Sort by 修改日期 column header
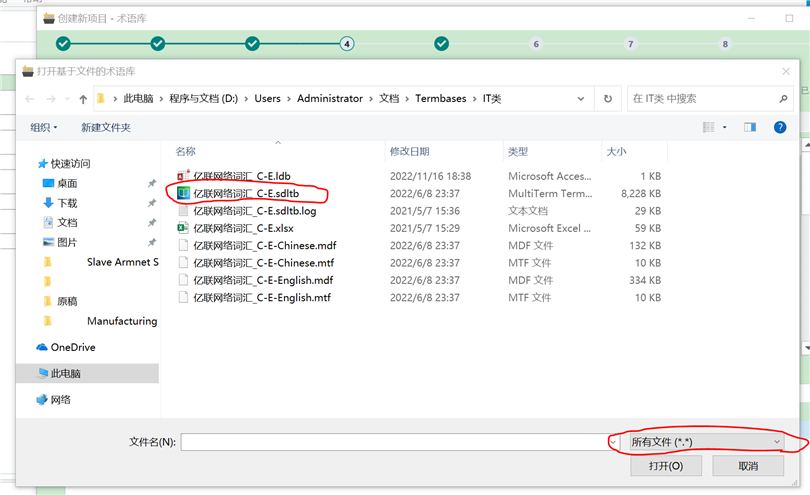This screenshot has width=810, height=495. (409, 151)
